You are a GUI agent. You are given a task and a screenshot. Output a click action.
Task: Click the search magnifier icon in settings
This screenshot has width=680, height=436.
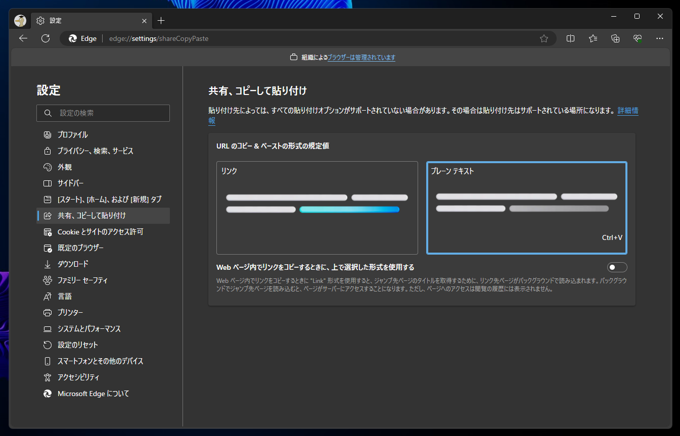click(48, 113)
